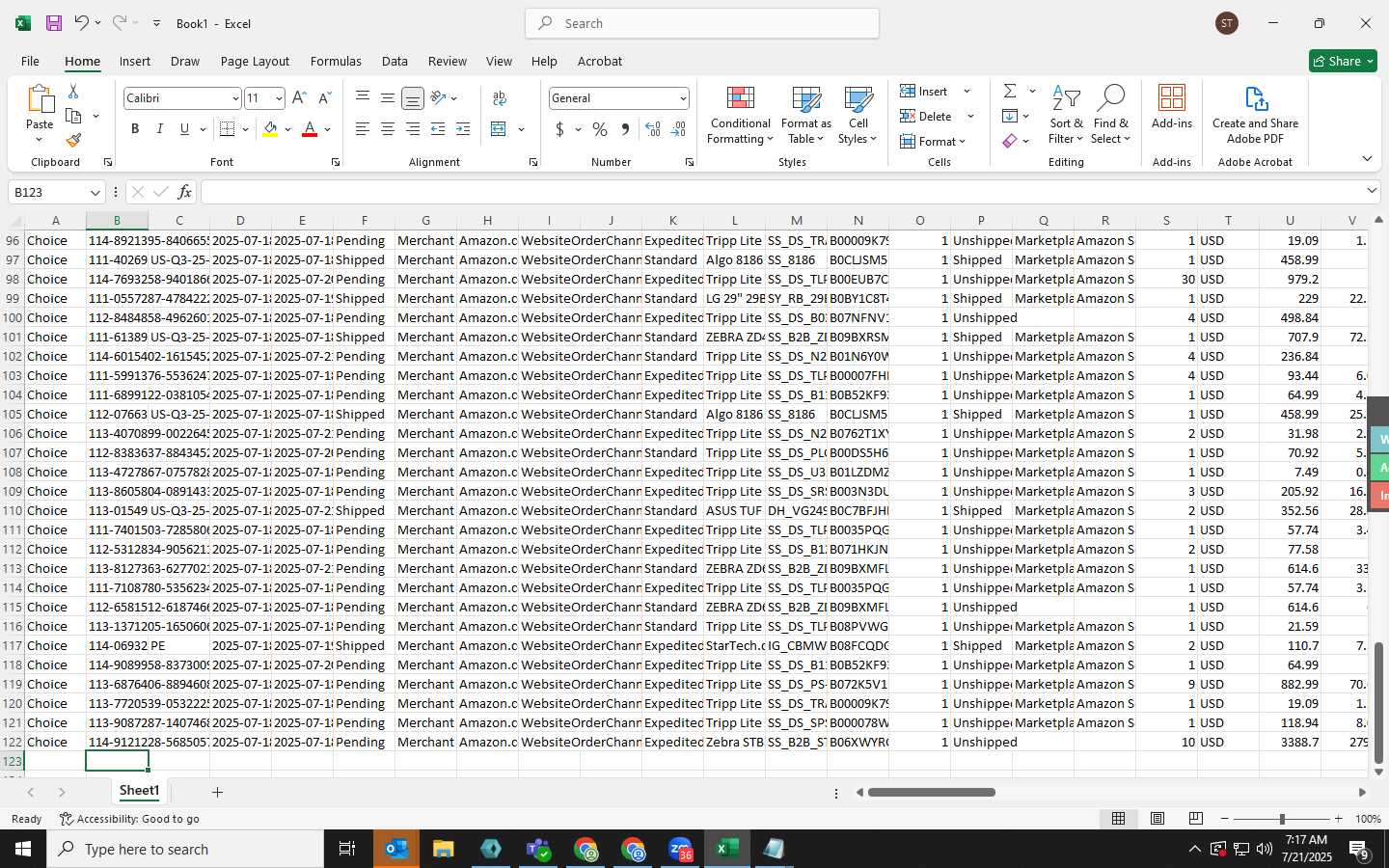Add a new sheet with plus button
Viewport: 1389px width, 868px height.
tap(217, 792)
